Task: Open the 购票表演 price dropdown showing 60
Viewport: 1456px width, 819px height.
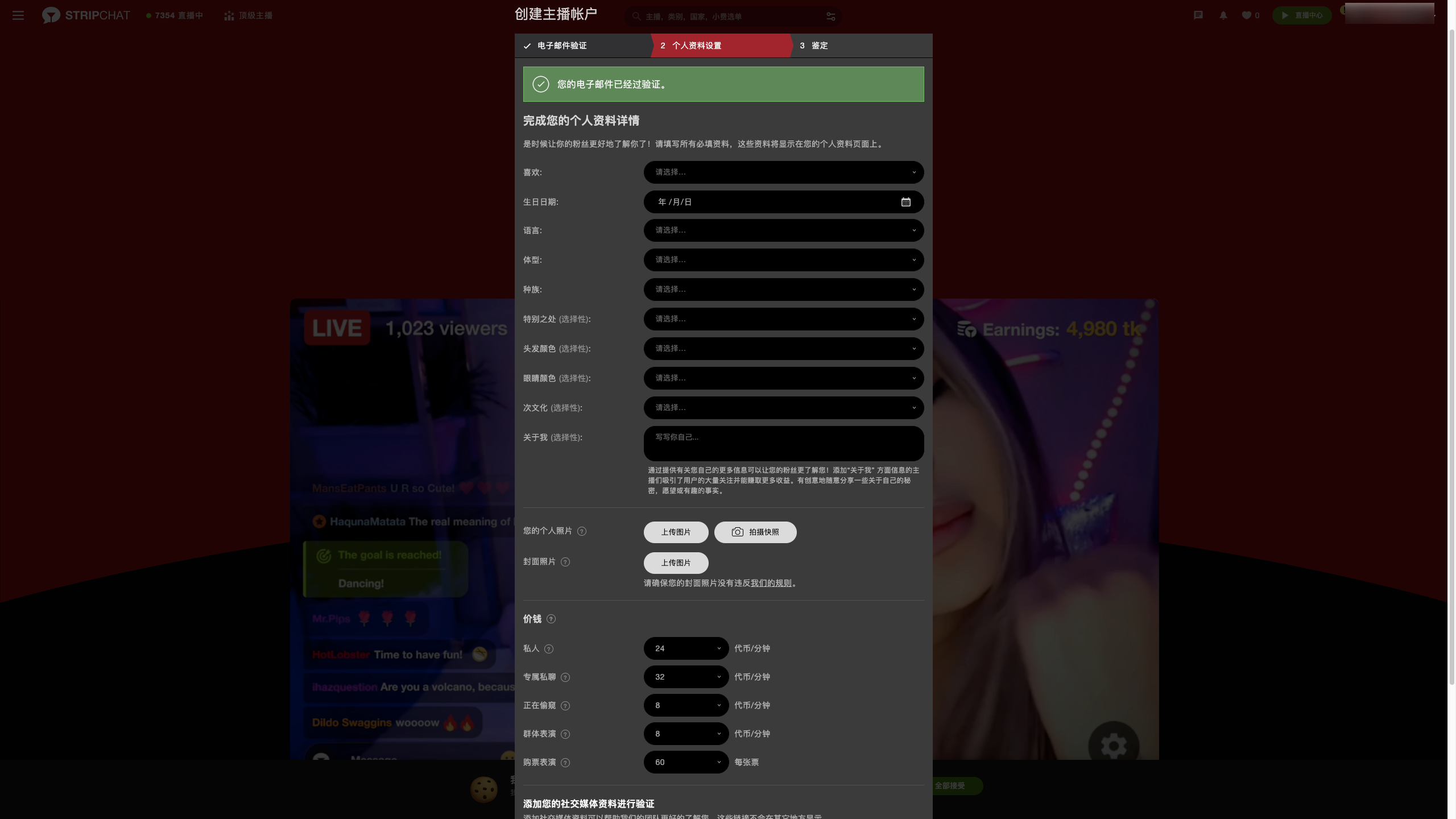Action: (686, 762)
